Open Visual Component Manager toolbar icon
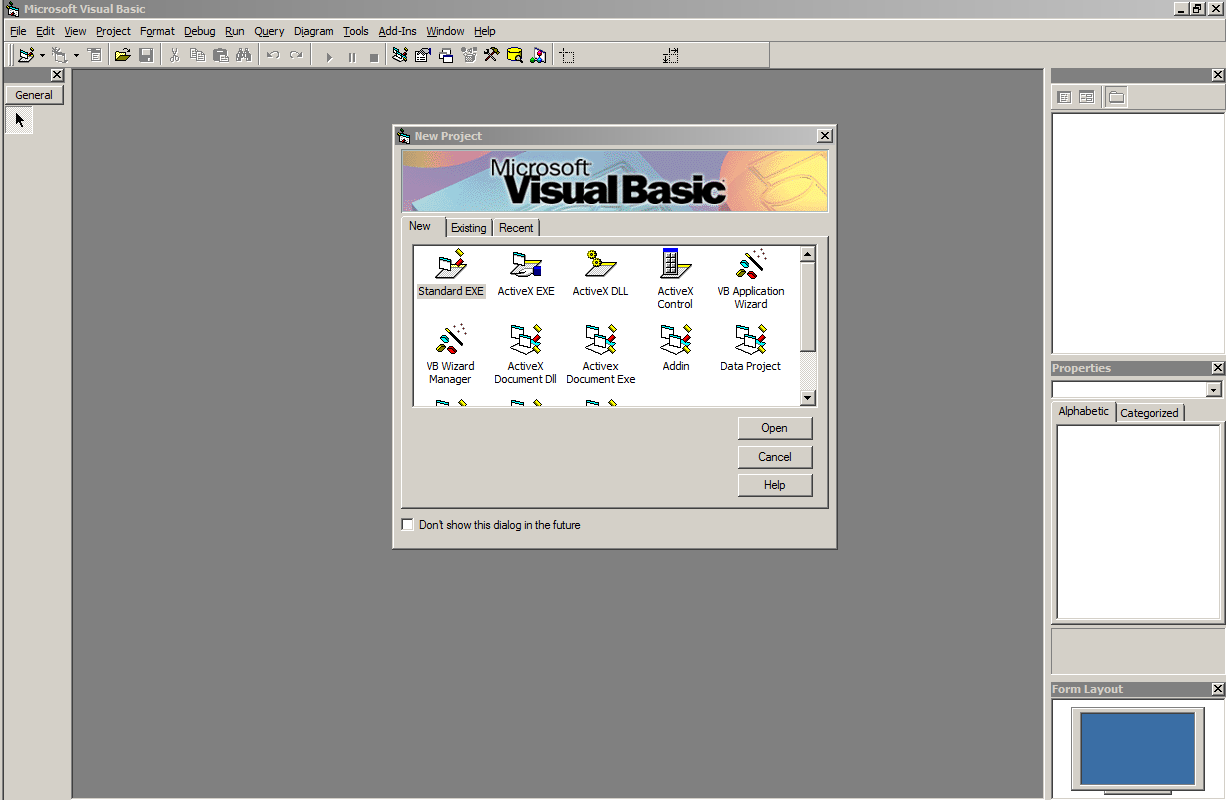The image size is (1226, 800). [538, 56]
